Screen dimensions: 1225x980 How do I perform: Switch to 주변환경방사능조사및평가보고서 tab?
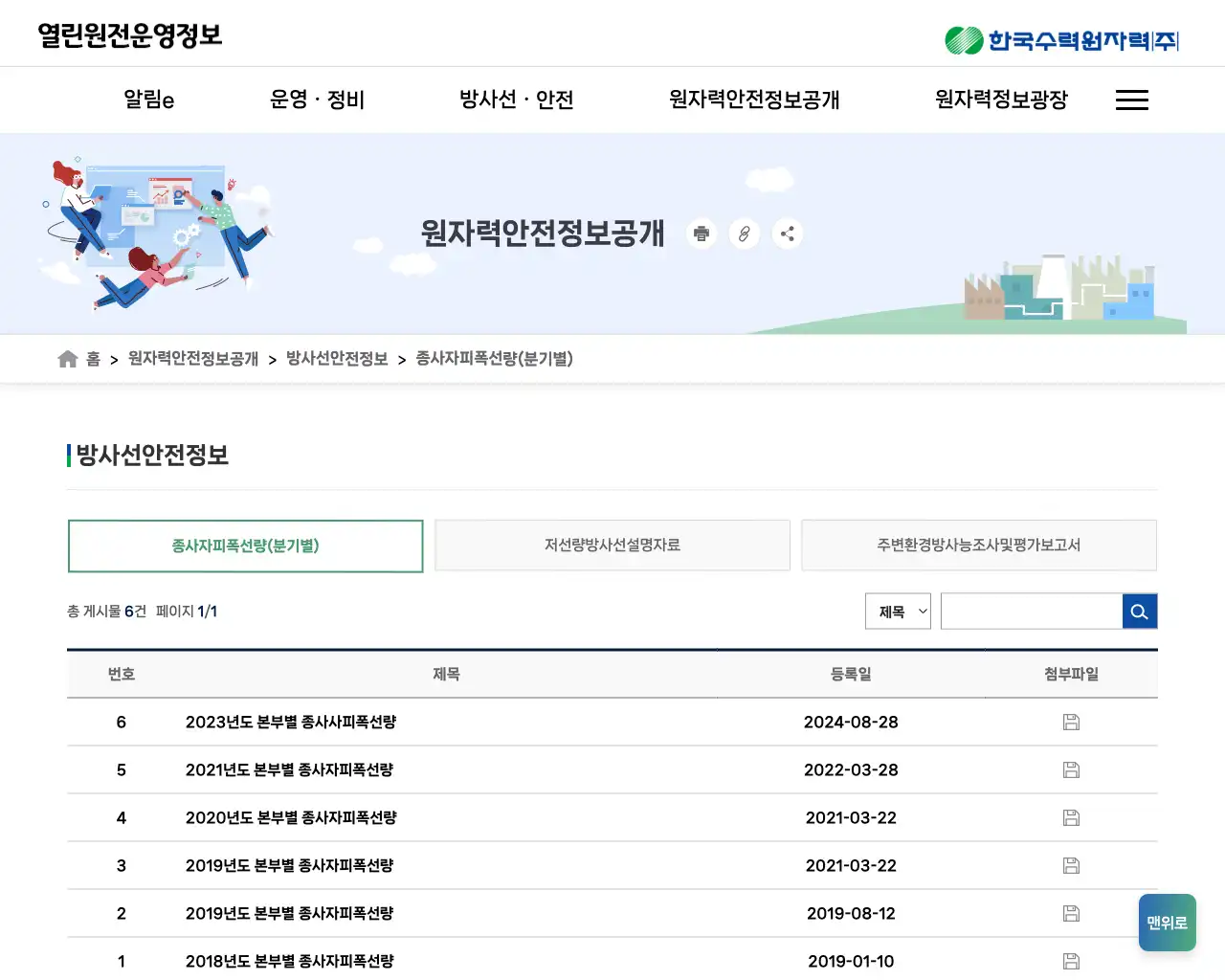click(x=979, y=545)
